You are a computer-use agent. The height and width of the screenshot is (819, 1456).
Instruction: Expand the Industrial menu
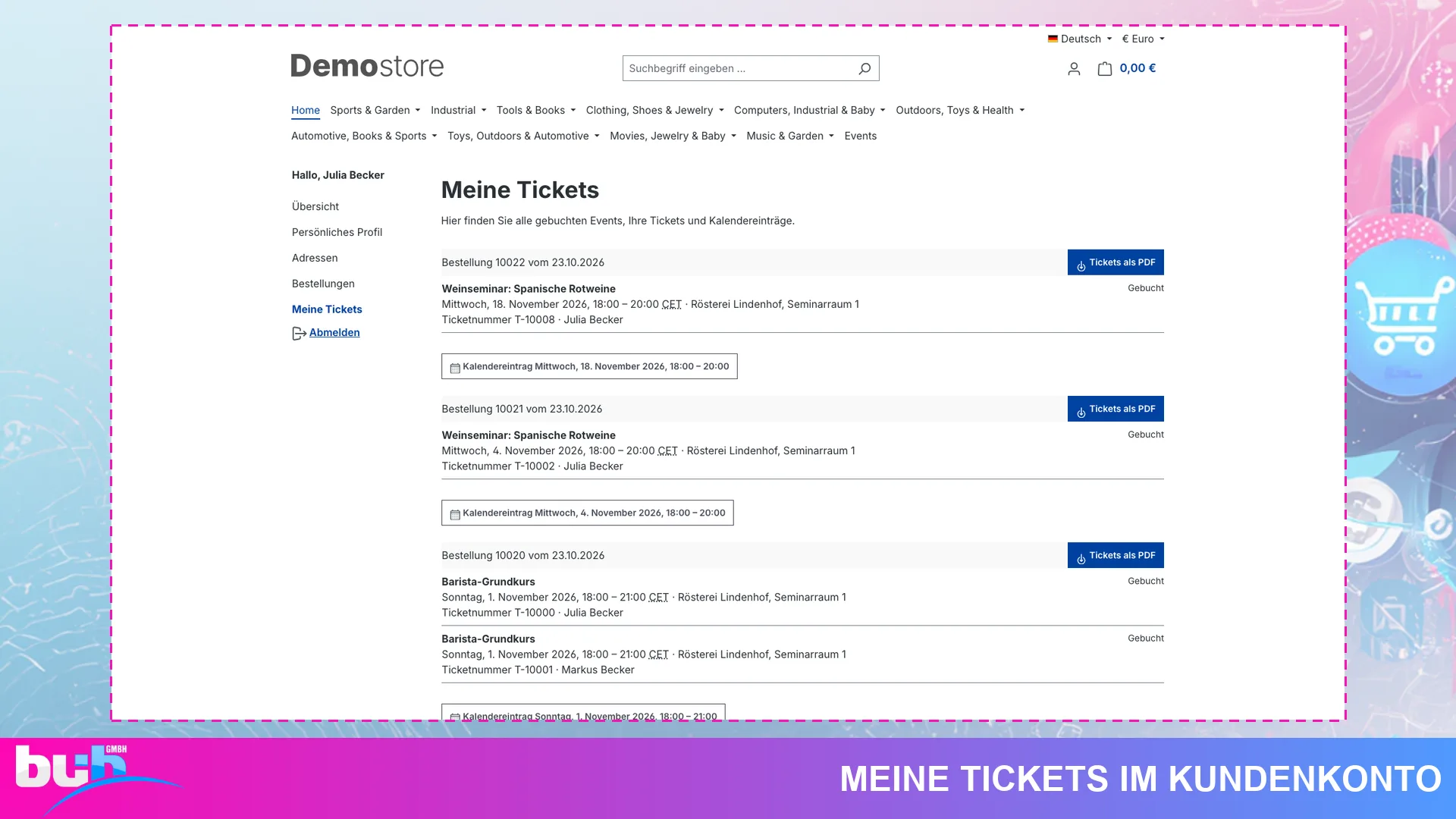(459, 110)
